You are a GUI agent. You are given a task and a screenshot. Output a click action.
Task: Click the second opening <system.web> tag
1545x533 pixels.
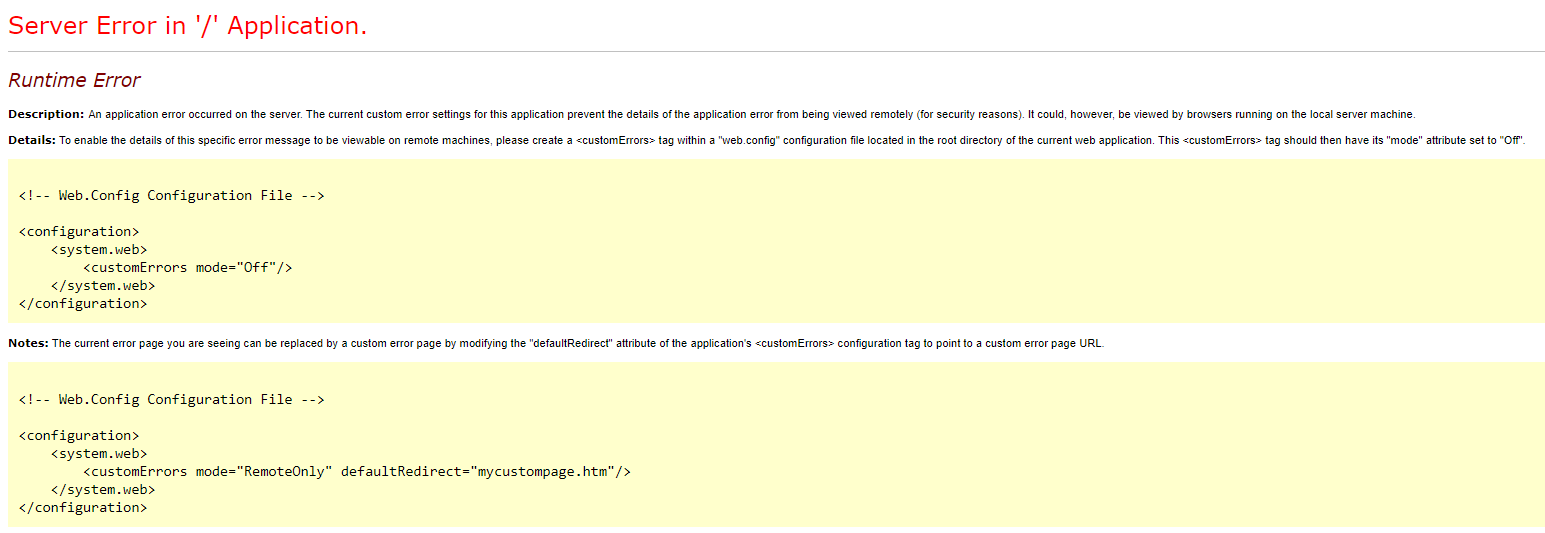click(x=99, y=453)
